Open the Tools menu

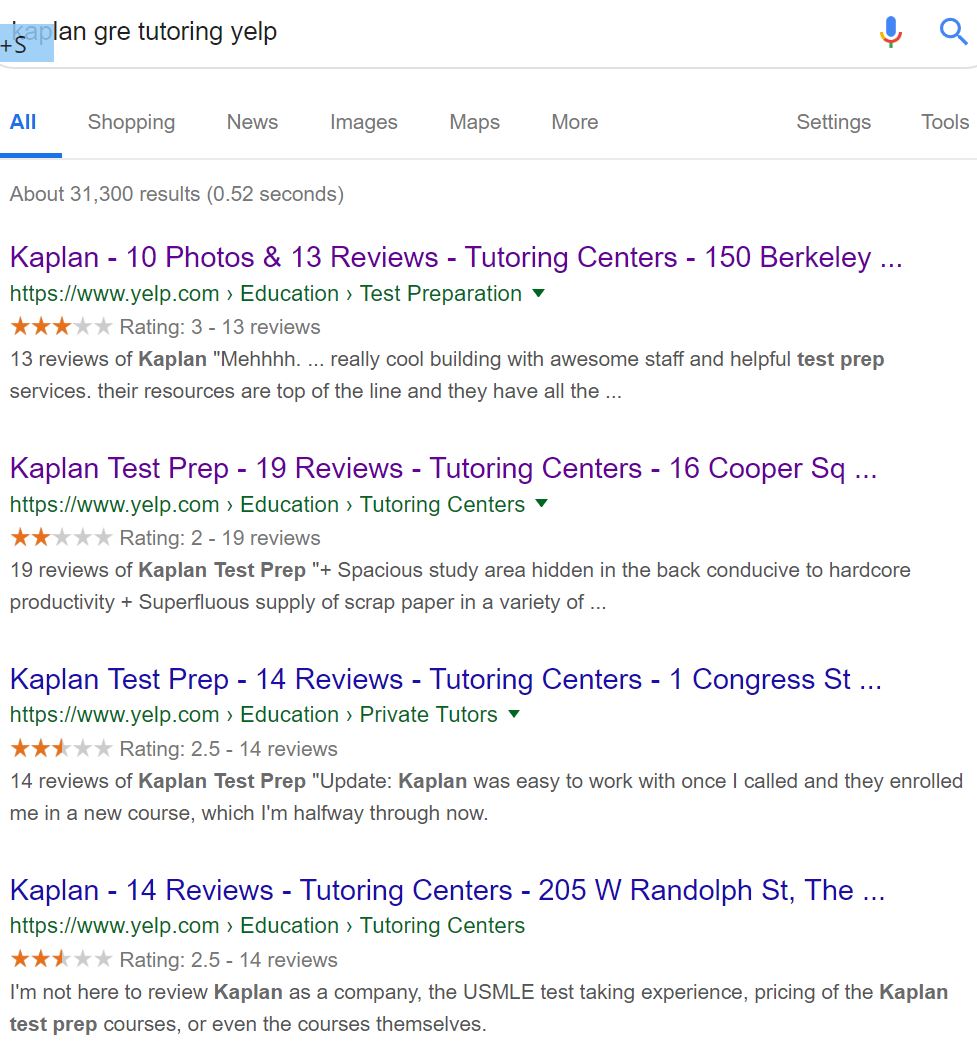pyautogui.click(x=943, y=122)
